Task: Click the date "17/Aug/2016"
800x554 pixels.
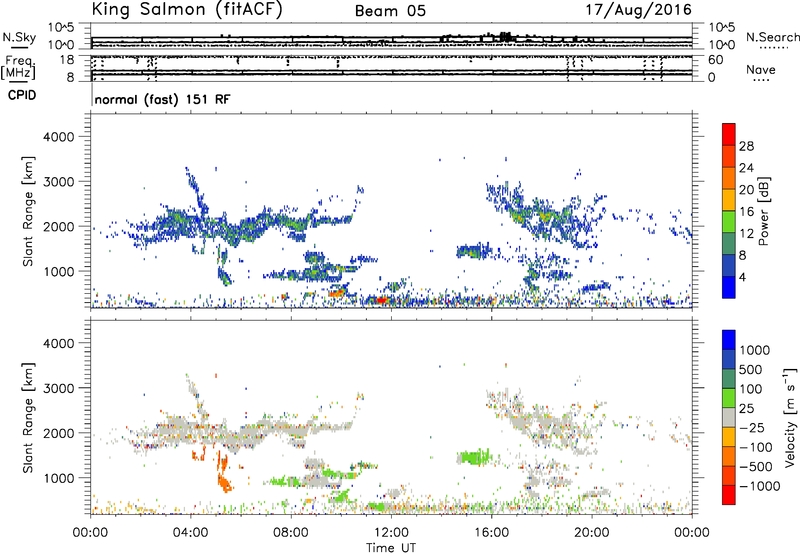Action: tap(638, 10)
